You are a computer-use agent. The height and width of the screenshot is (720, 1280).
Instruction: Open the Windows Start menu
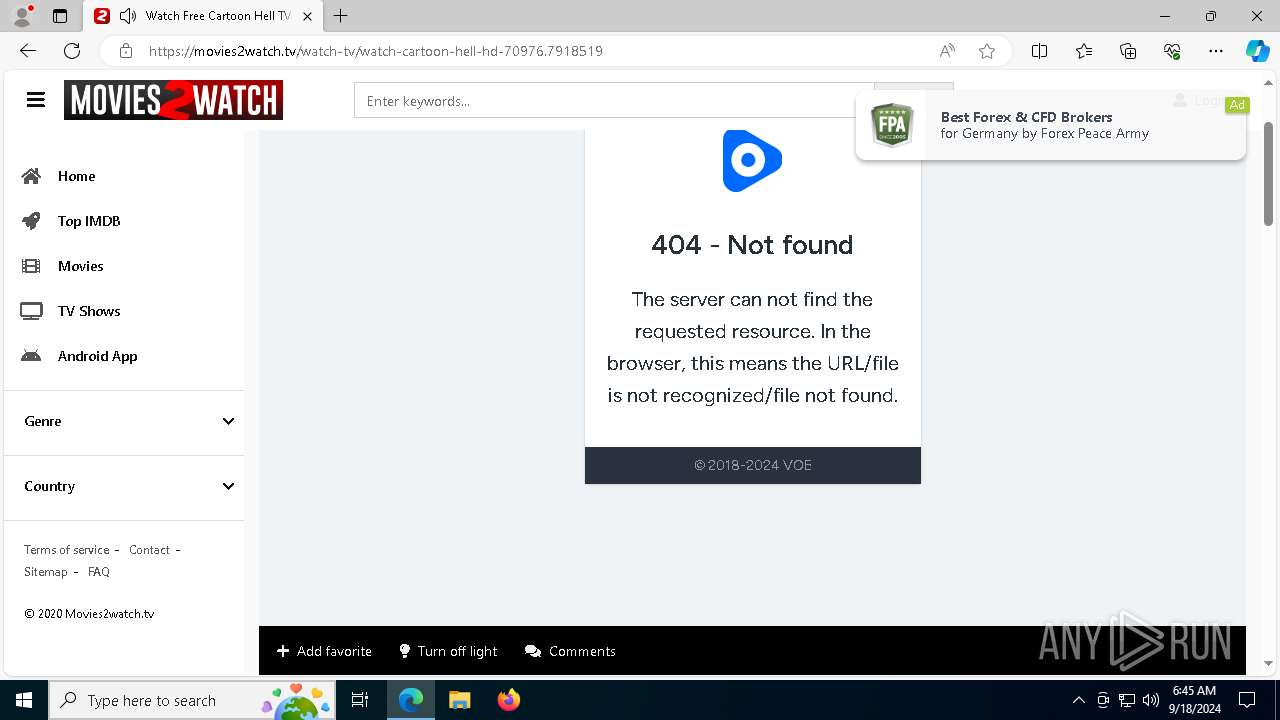point(24,700)
